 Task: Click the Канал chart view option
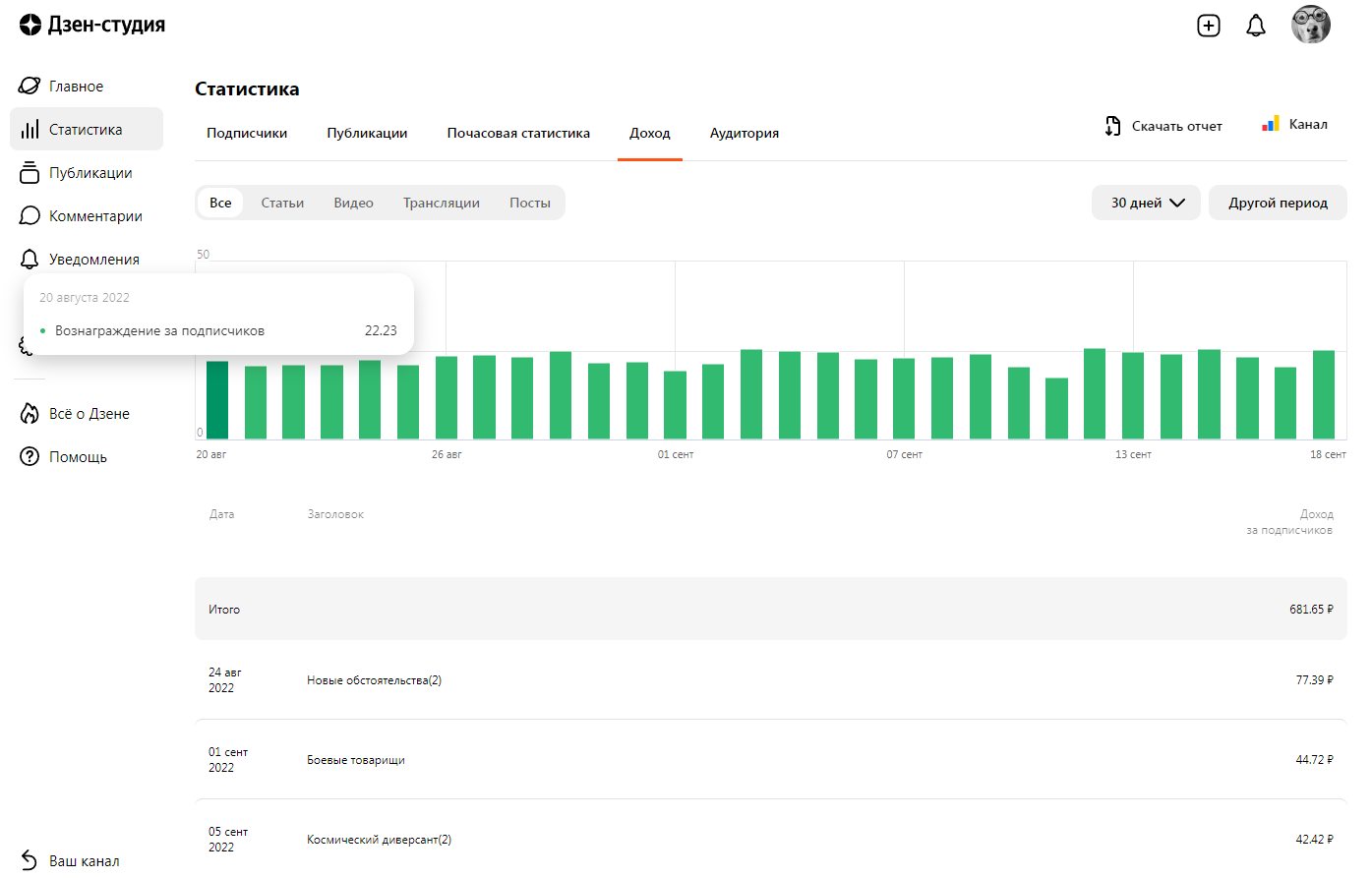click(1295, 124)
